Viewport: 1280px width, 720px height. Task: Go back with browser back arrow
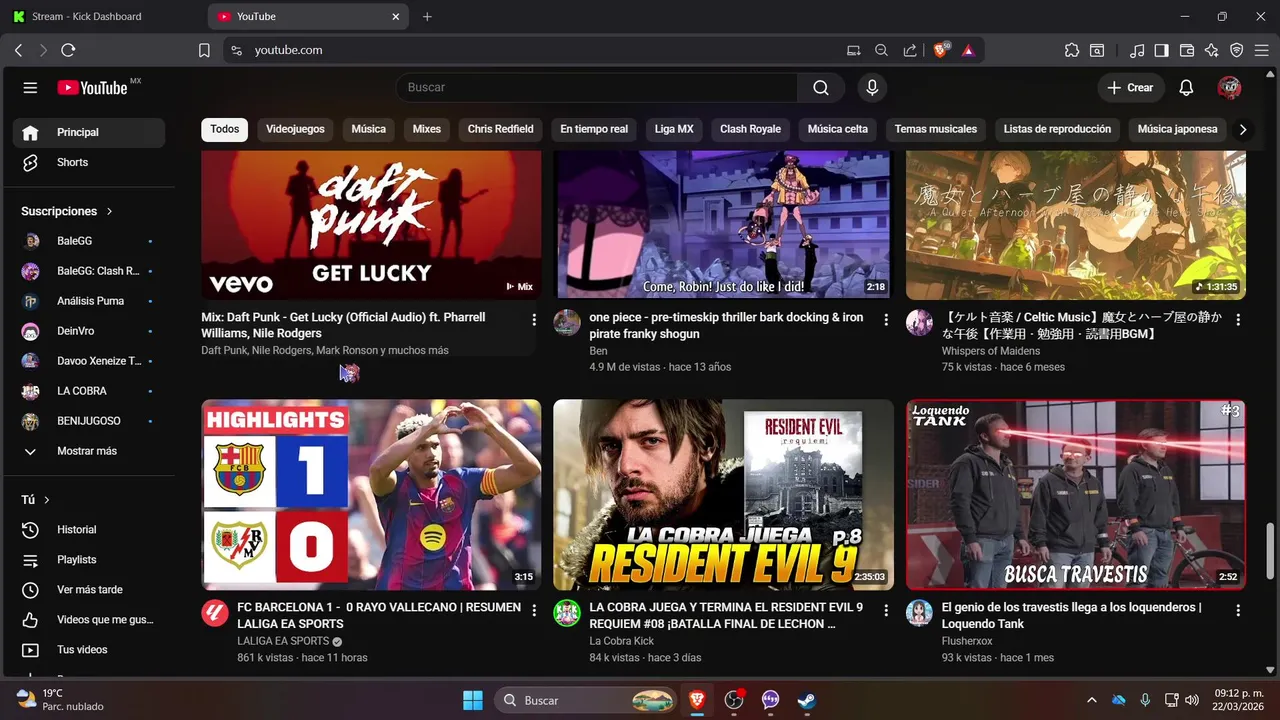pos(19,50)
